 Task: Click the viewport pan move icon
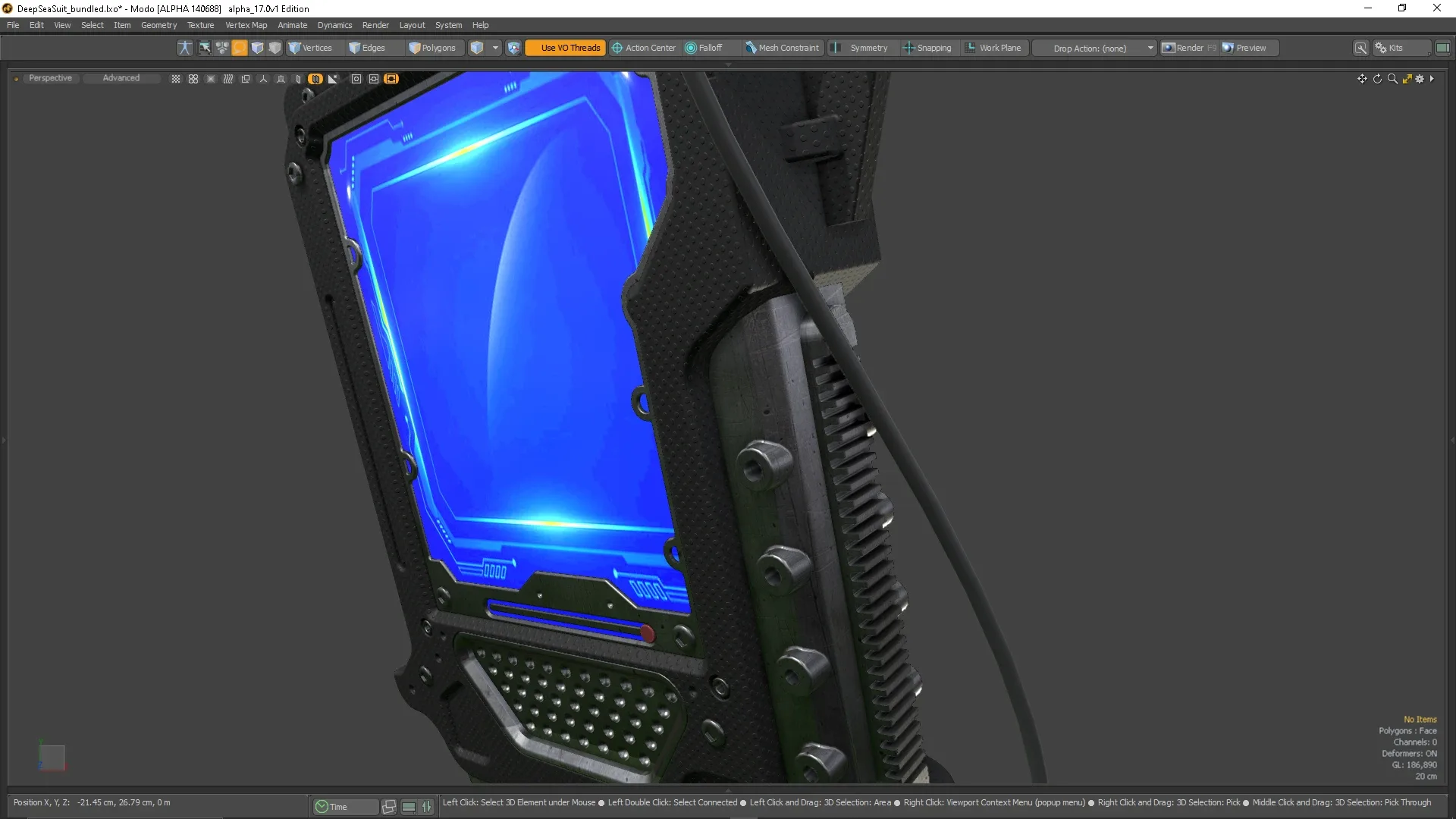pyautogui.click(x=1362, y=79)
